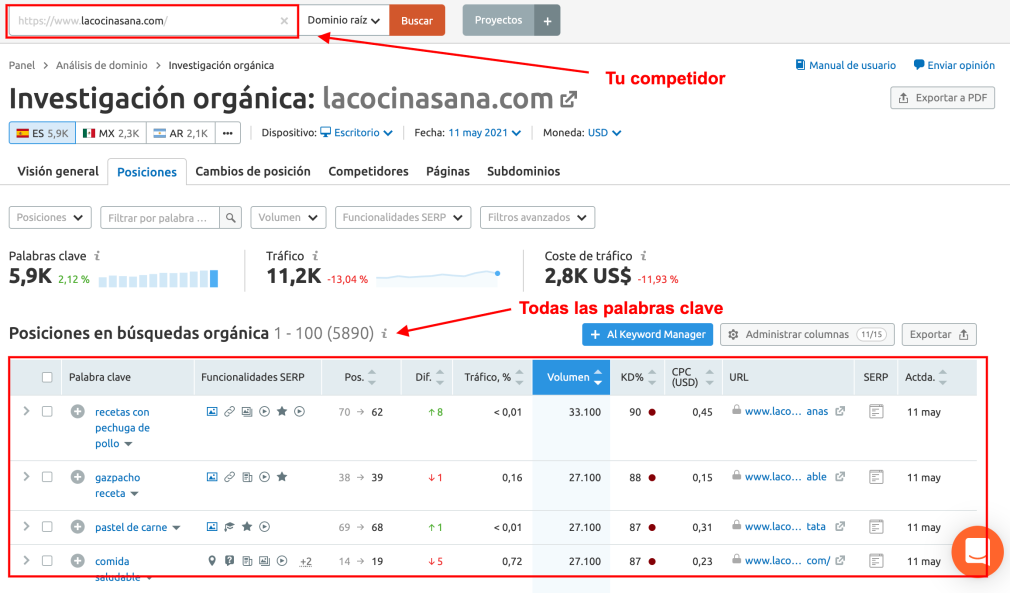
Task: Click info icon next to Palabras clave
Action: 97,256
